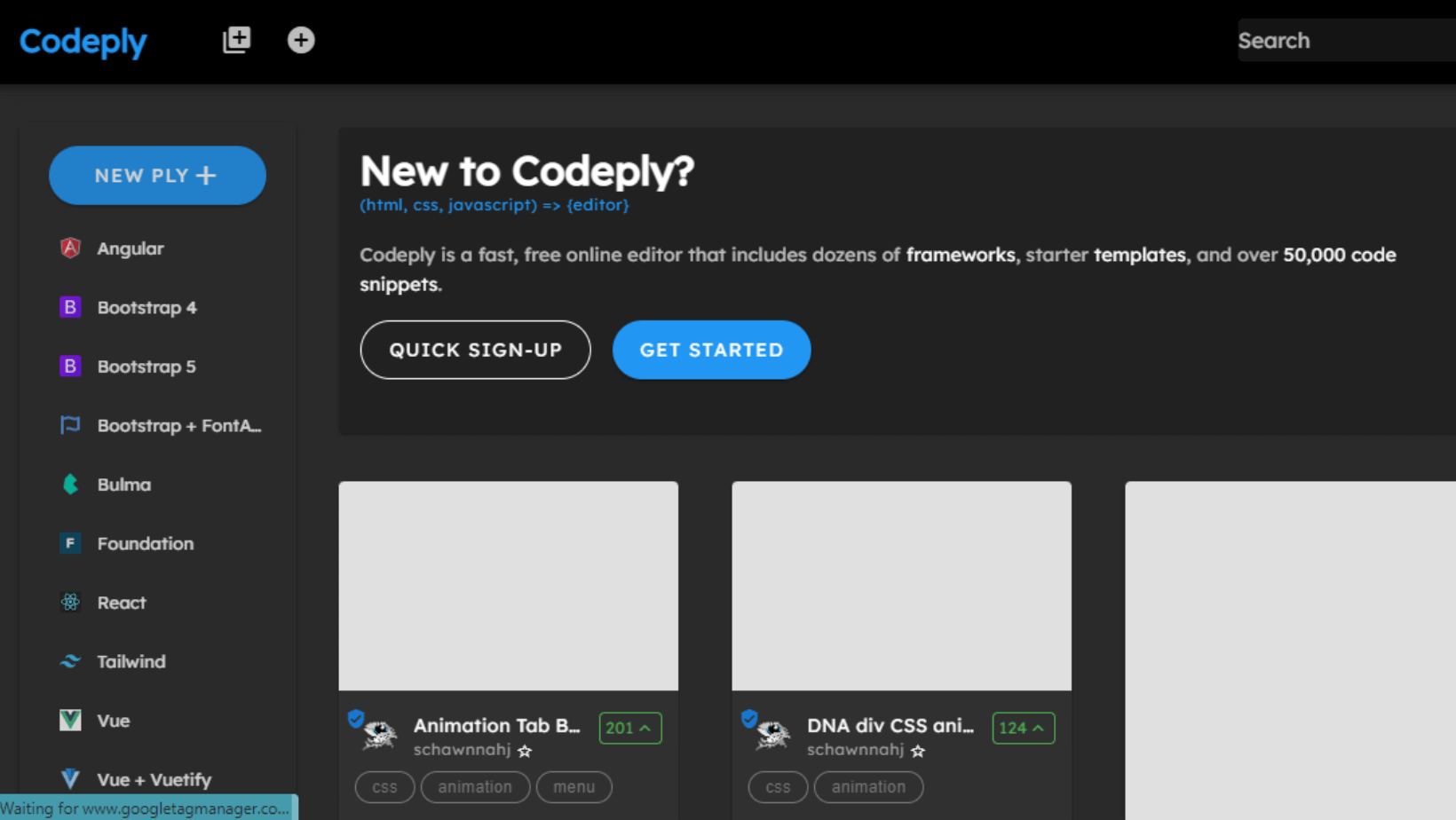Image resolution: width=1456 pixels, height=820 pixels.
Task: Click the templates bold text
Action: [1139, 255]
